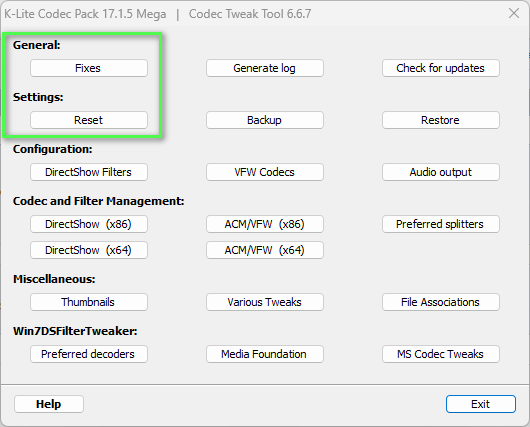Open ACM/VFW (x64) management

pyautogui.click(x=265, y=250)
